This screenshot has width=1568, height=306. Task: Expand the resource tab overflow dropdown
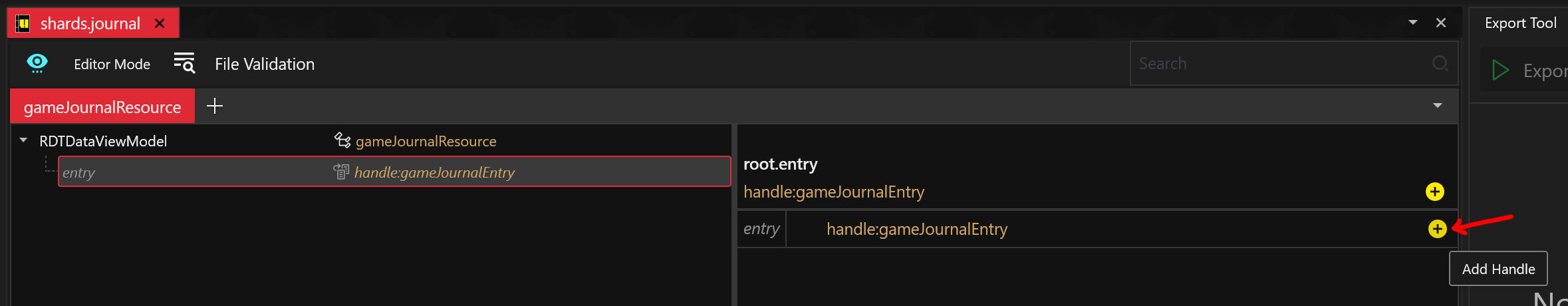tap(1438, 106)
